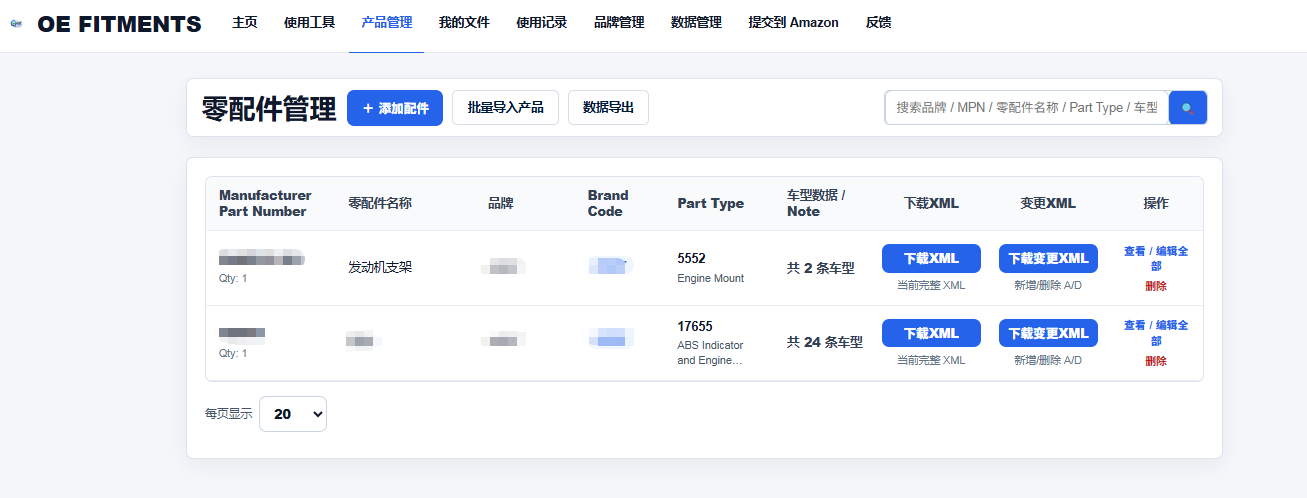Click the Brand Code column header
This screenshot has height=498, width=1307.
pyautogui.click(x=608, y=203)
